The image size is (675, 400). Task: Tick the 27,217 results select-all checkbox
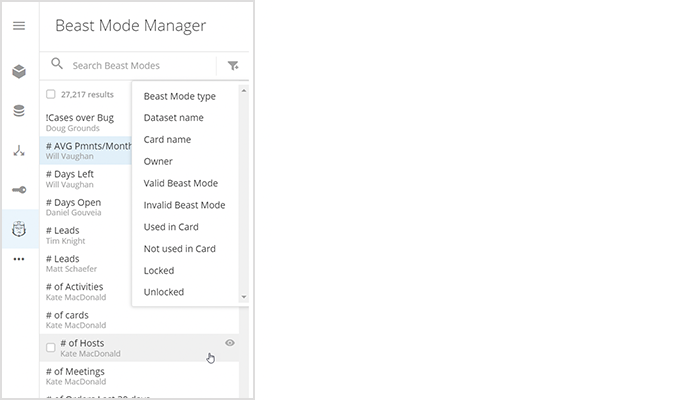coord(51,94)
